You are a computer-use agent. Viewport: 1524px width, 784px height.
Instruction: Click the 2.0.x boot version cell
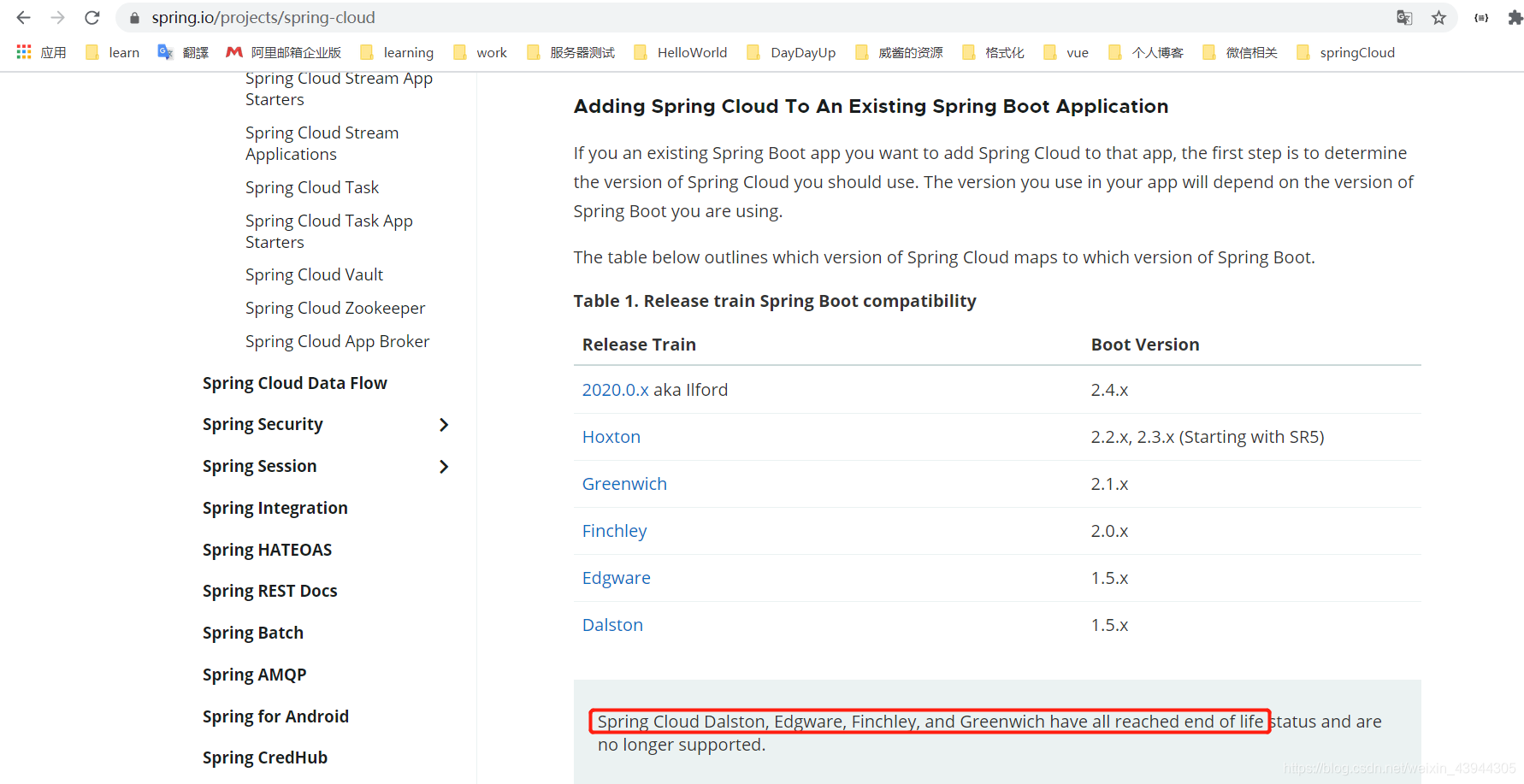tap(1109, 531)
